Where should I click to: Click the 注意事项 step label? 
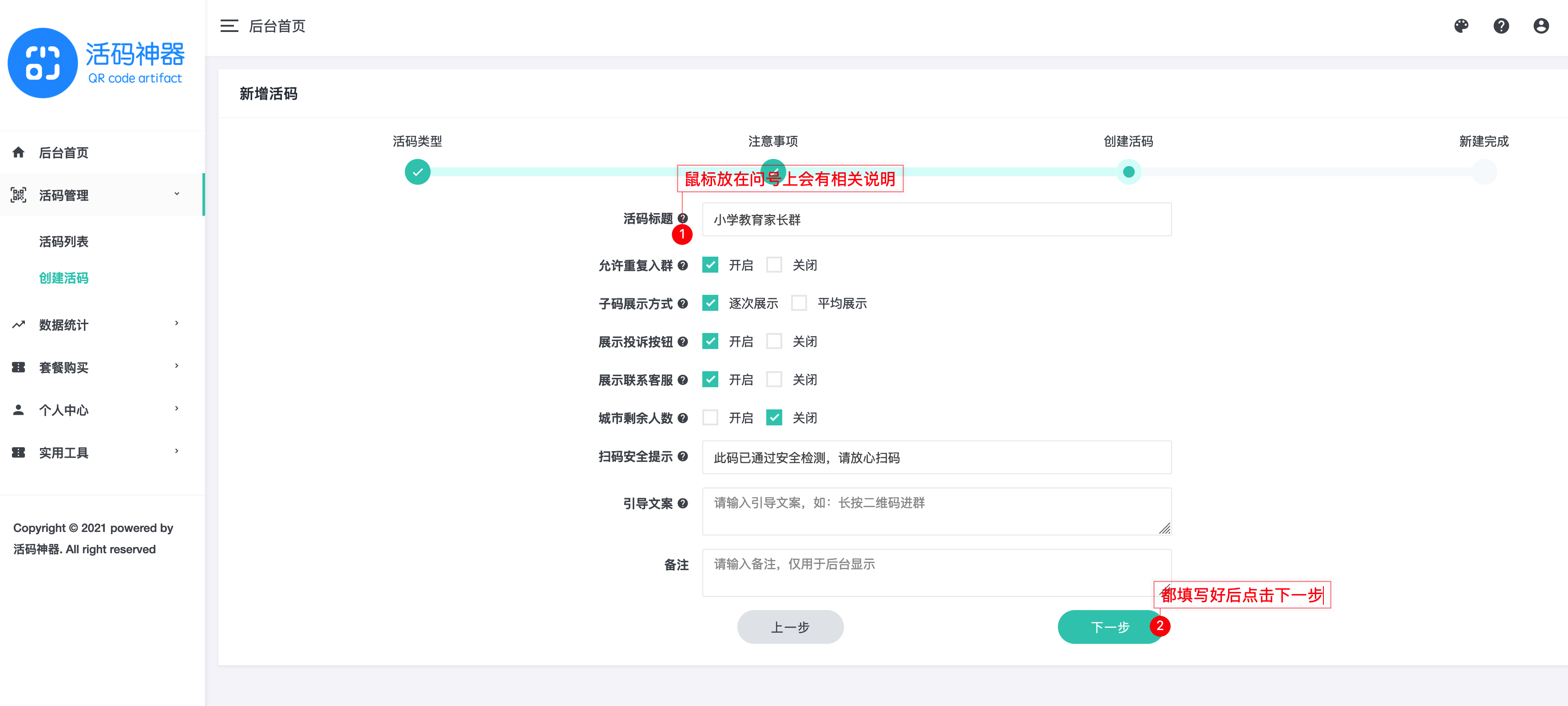[773, 141]
